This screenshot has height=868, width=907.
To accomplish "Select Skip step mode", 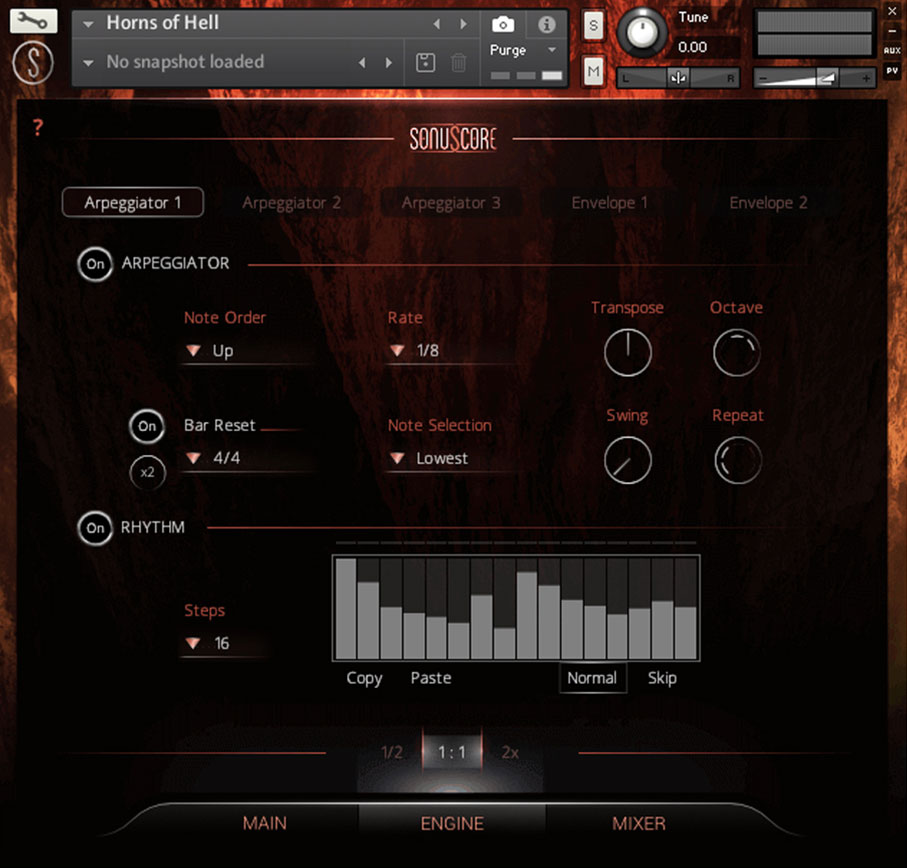I will tap(662, 678).
